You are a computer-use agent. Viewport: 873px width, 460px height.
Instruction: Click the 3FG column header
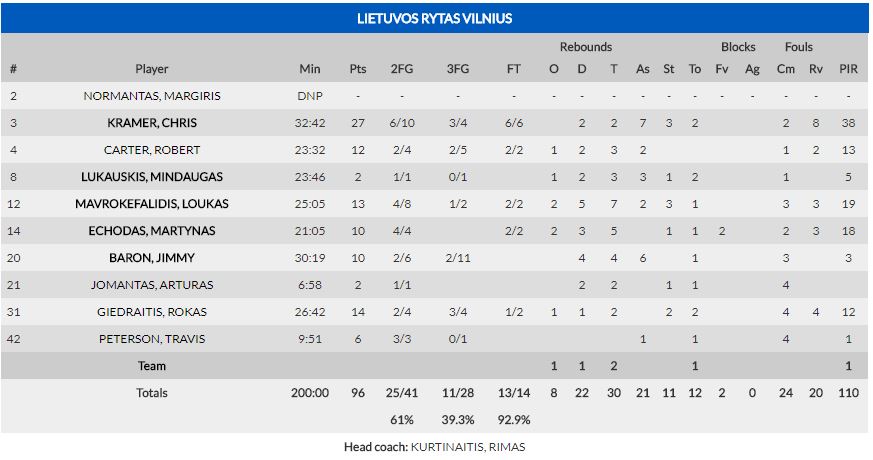click(x=458, y=69)
